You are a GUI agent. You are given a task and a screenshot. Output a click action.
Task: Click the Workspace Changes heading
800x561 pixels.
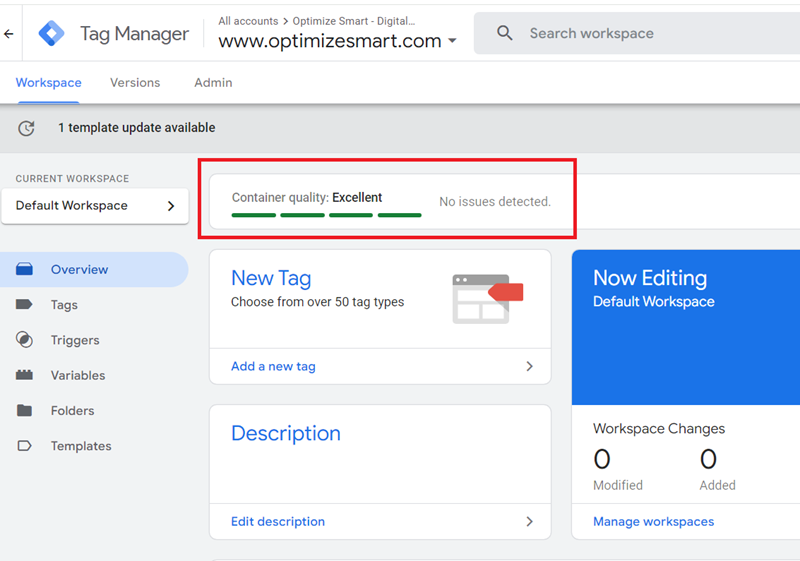pos(659,428)
